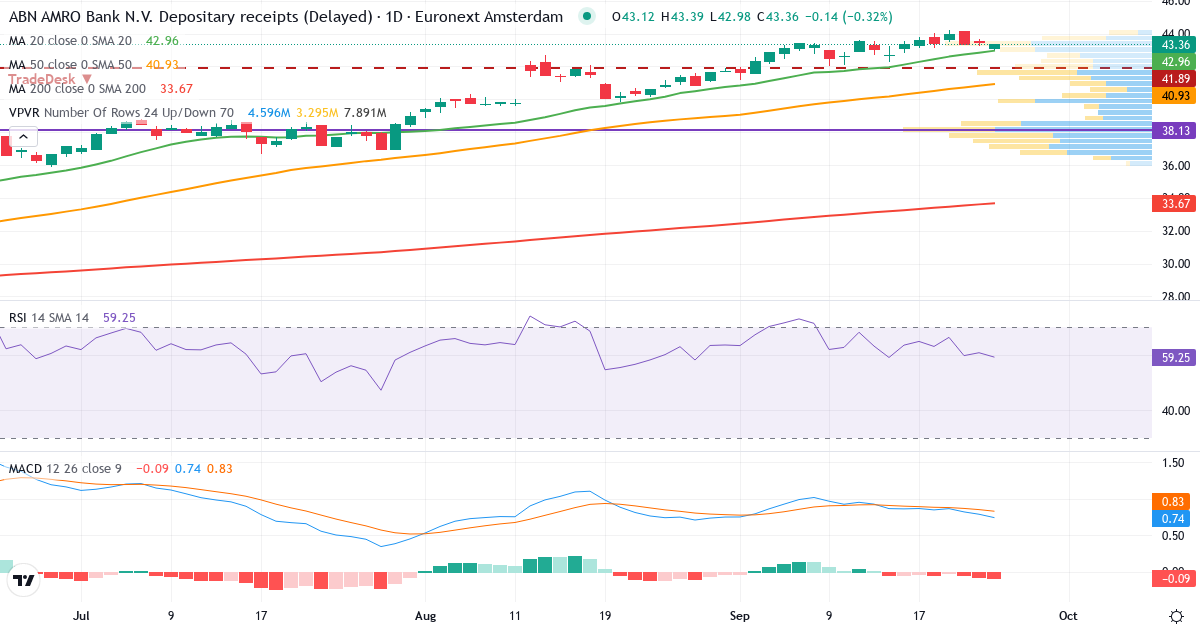Viewport: 1200px width, 630px height.
Task: Click the purple 38.13 price axis label
Action: click(1175, 130)
